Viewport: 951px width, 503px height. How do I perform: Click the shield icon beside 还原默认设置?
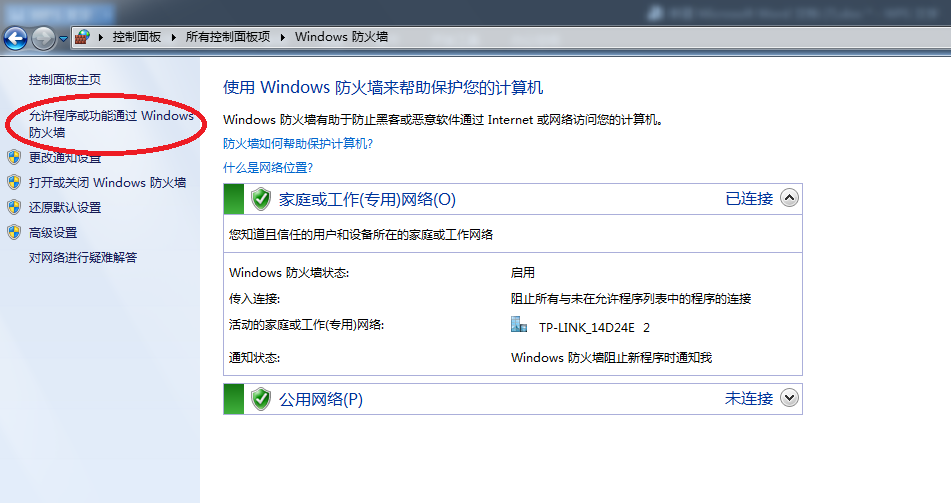(x=14, y=208)
